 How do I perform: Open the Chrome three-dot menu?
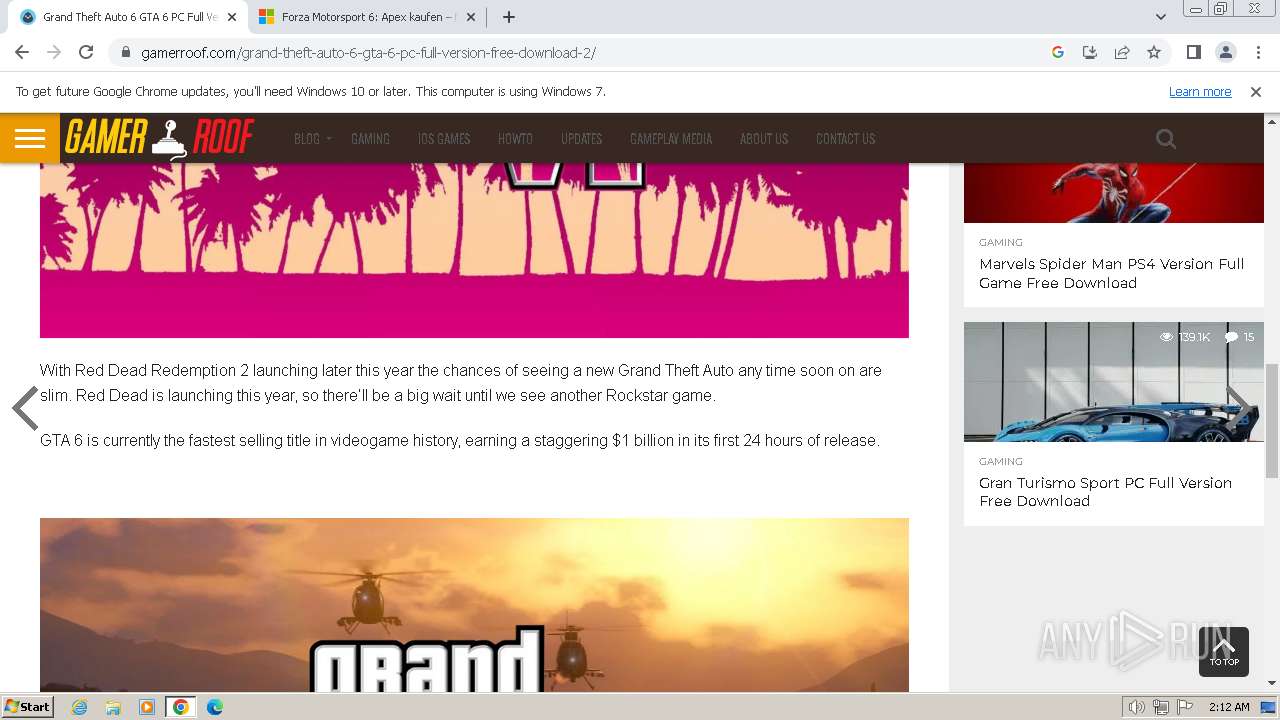pos(1257,52)
